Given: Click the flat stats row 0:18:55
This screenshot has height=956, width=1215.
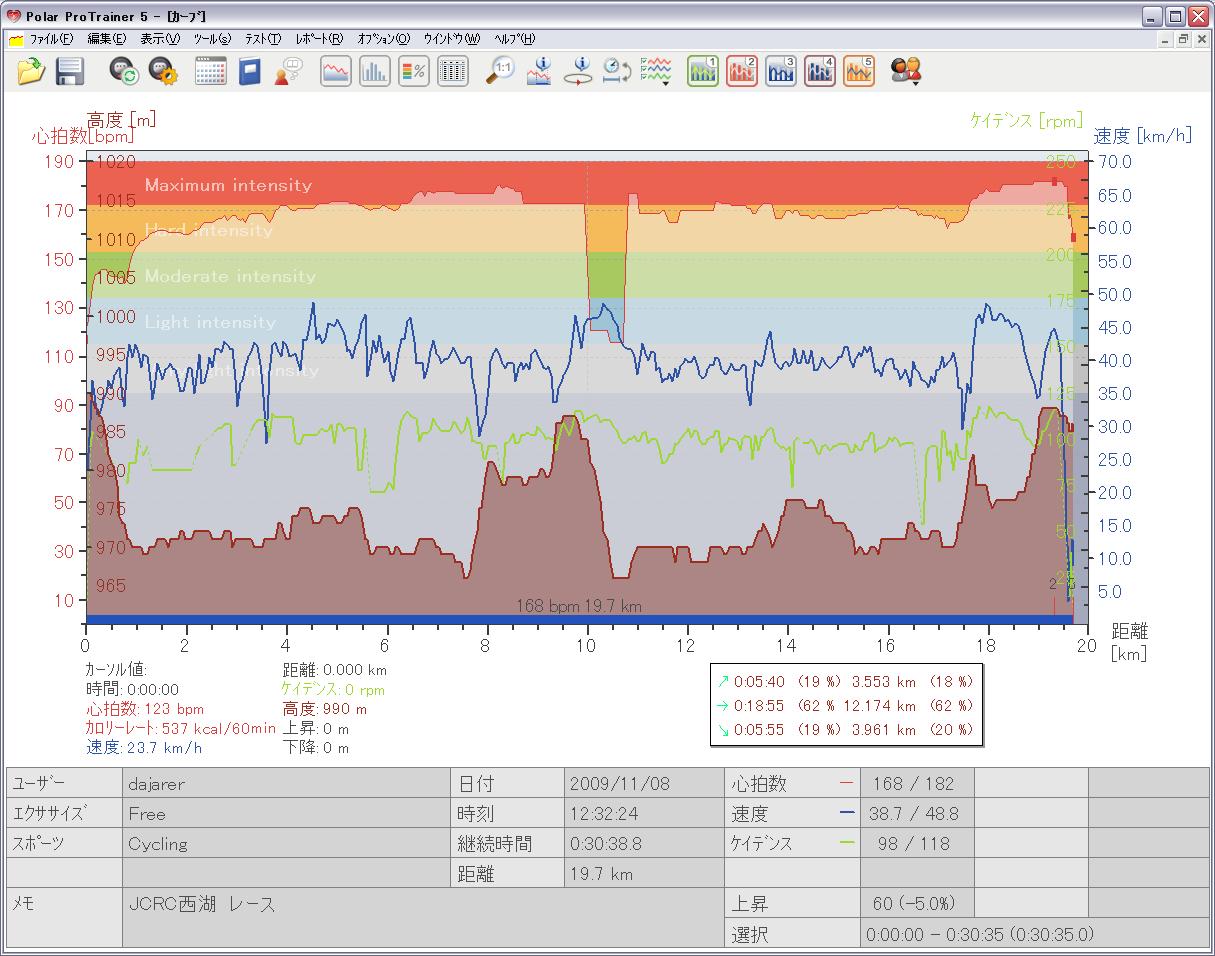Looking at the screenshot, I should point(845,705).
